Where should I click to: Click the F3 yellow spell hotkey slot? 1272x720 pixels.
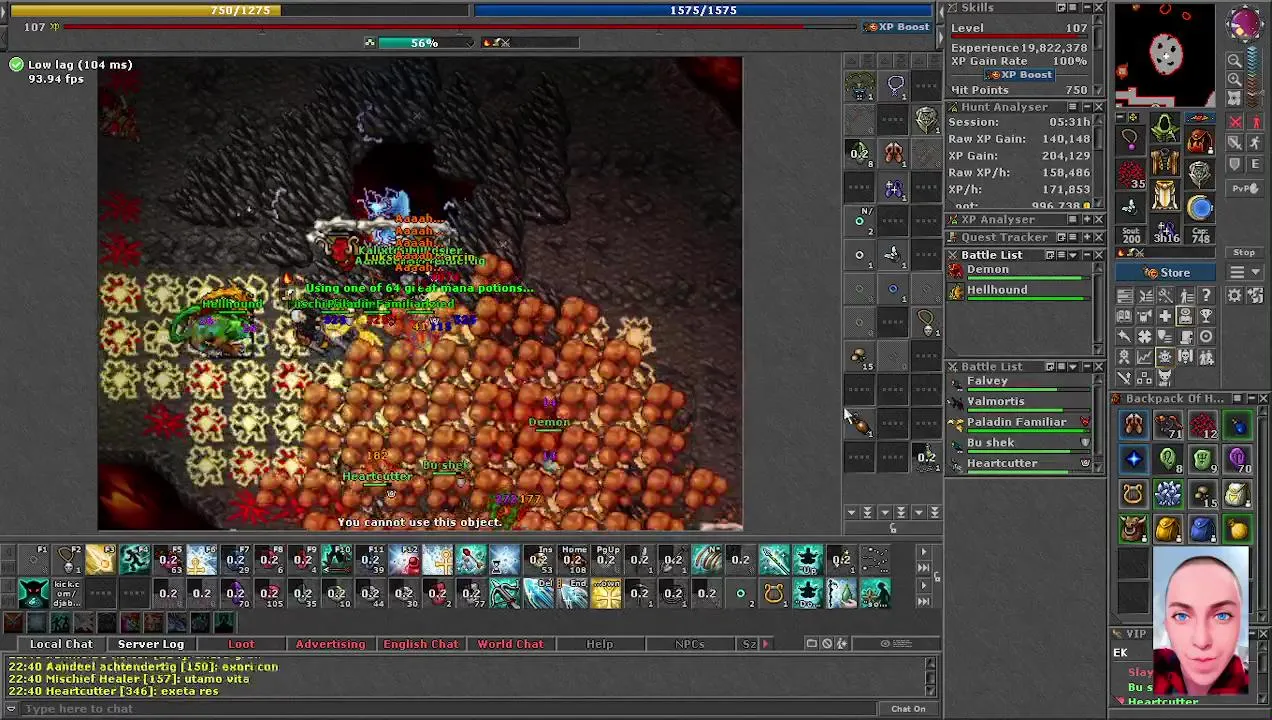pyautogui.click(x=100, y=560)
